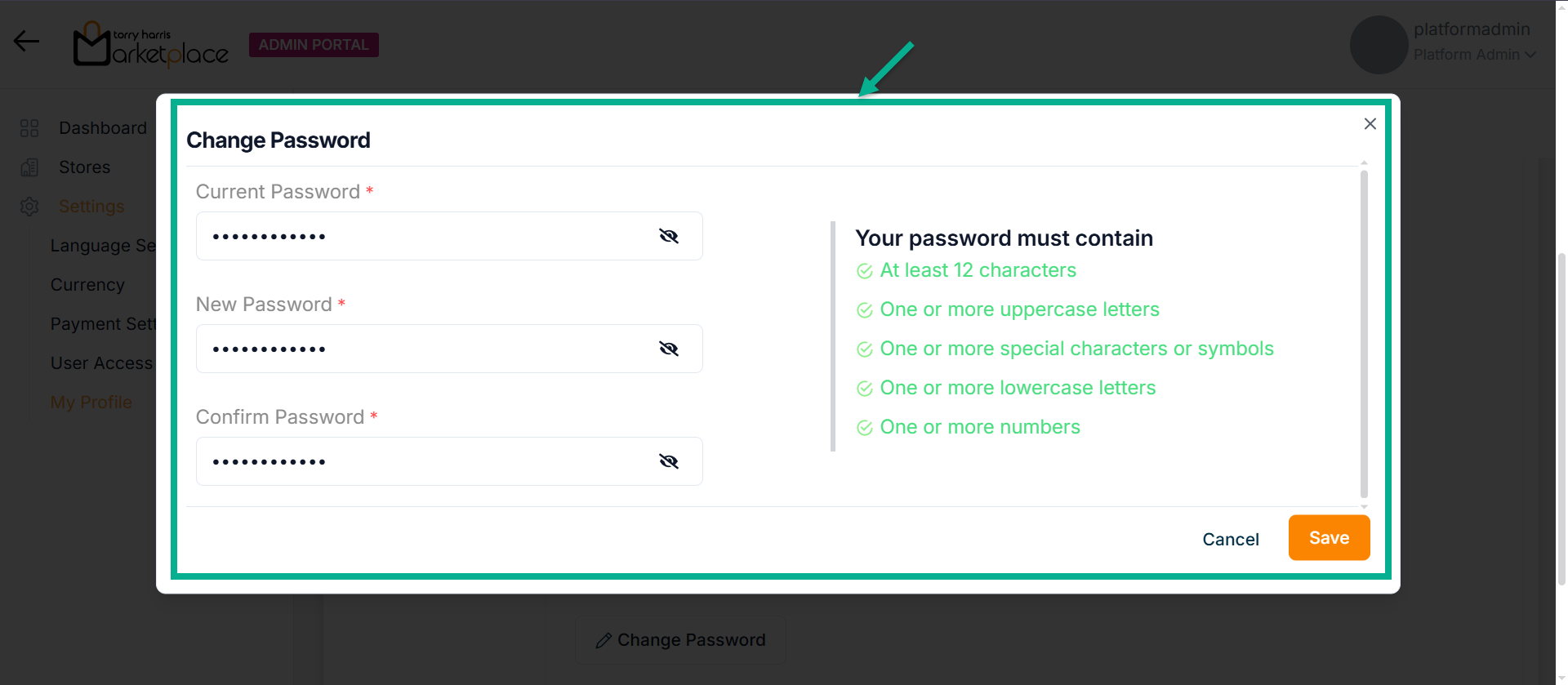Close the Change Password dialog
1568x685 pixels.
[1370, 123]
